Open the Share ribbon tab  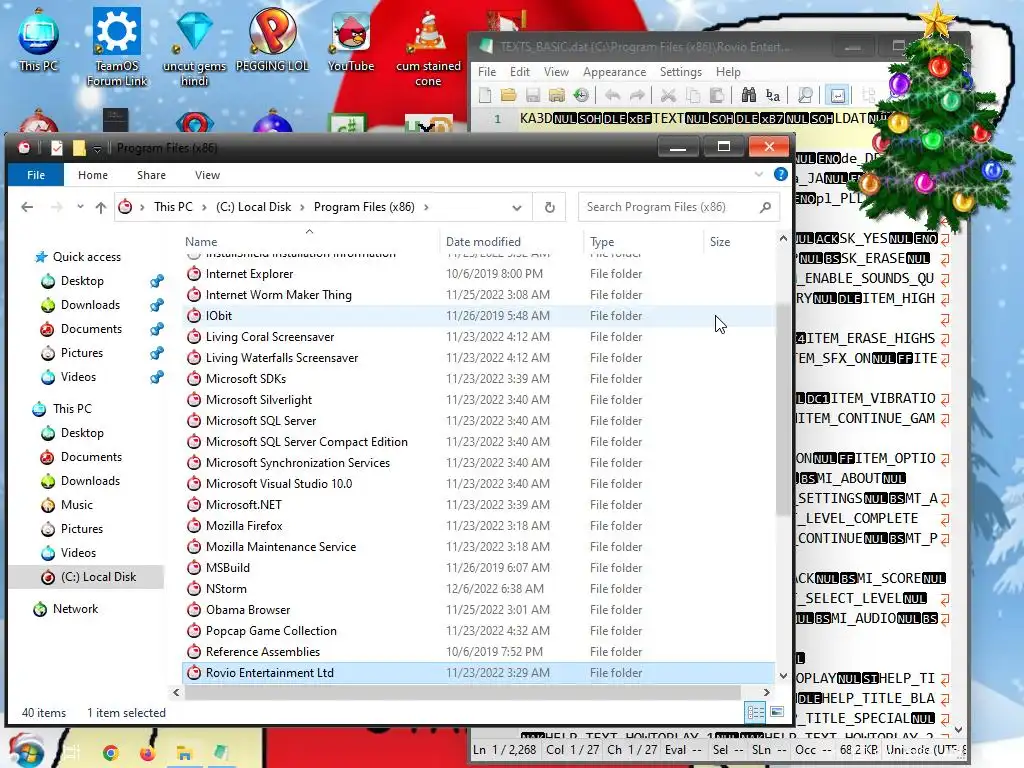[x=151, y=175]
